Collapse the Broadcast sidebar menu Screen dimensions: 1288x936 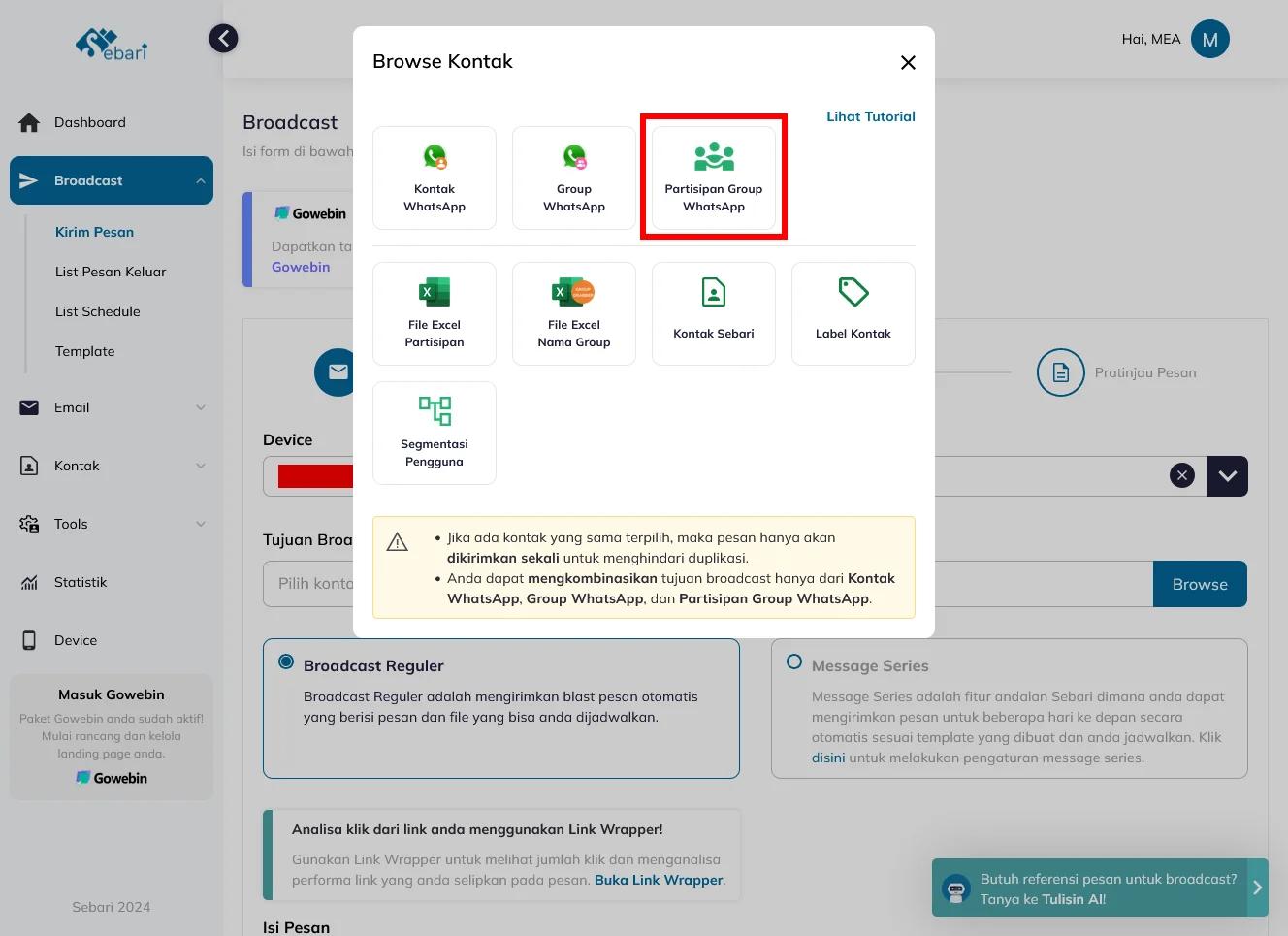point(112,180)
